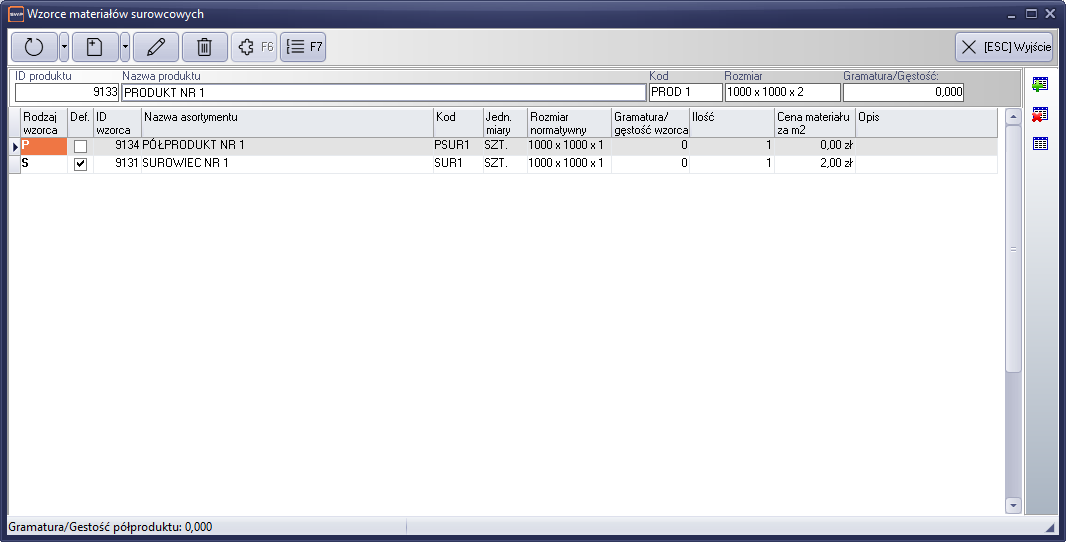This screenshot has height=542, width=1066.
Task: Click the list F7 toolbar button
Action: [303, 47]
